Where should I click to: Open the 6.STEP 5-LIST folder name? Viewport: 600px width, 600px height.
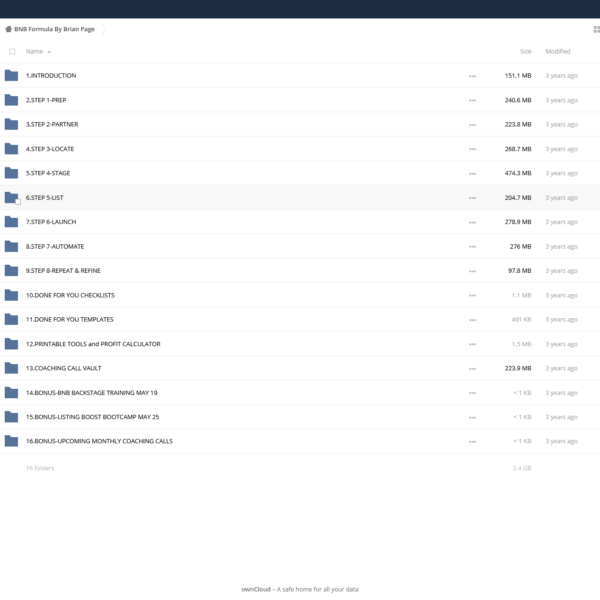click(x=44, y=198)
